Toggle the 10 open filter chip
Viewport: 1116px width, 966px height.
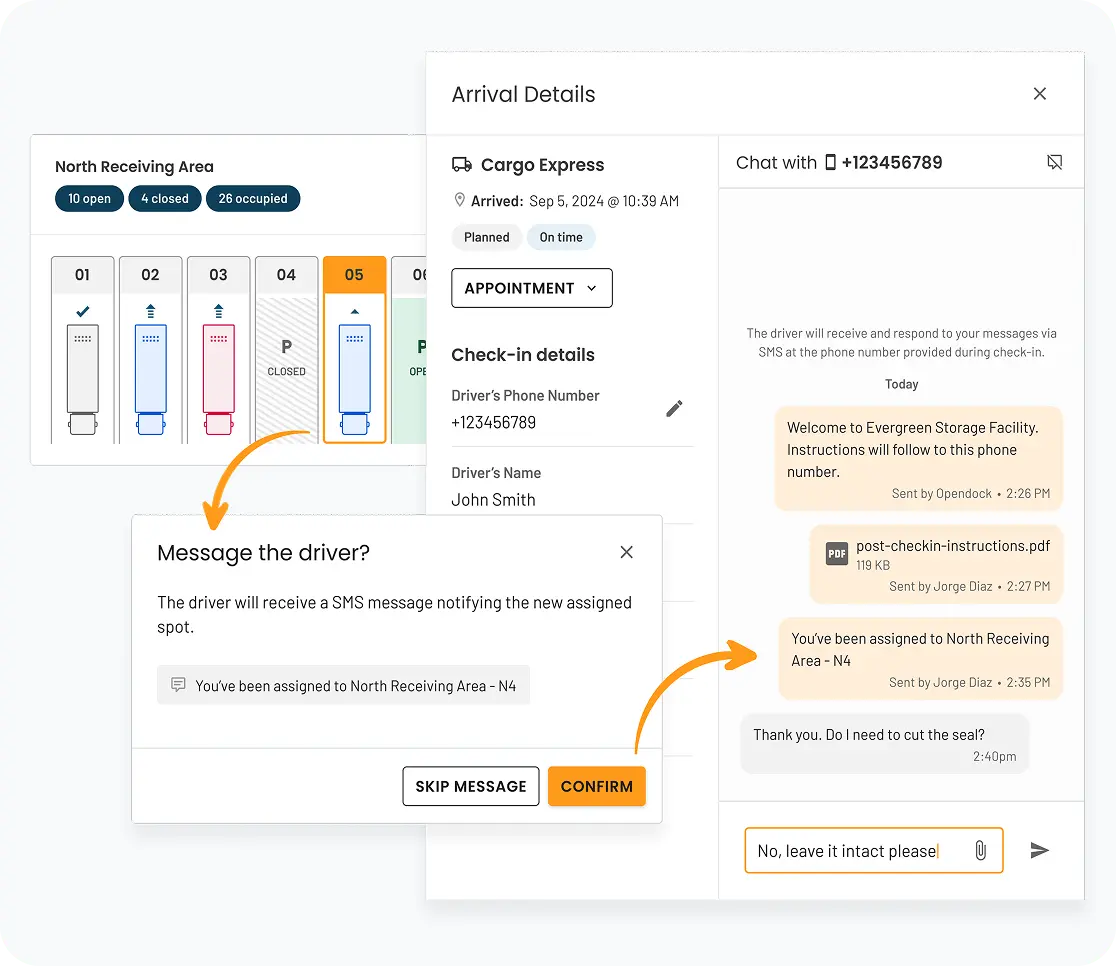89,199
